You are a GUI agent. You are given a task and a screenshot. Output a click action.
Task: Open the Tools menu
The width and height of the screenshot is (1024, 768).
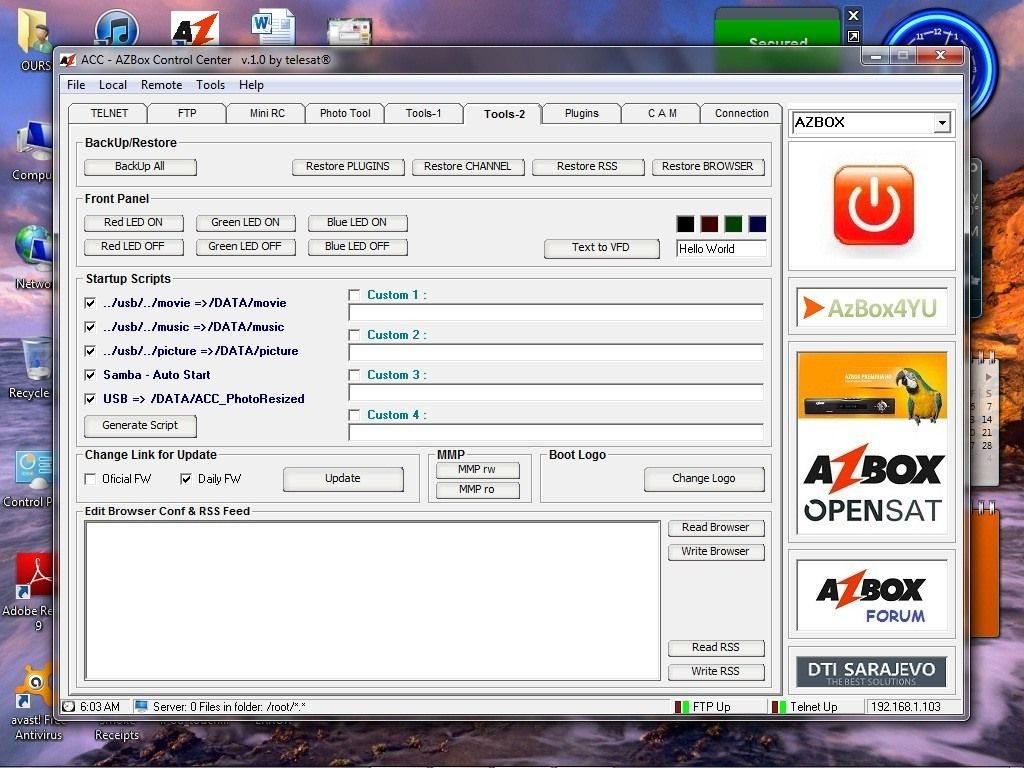pyautogui.click(x=210, y=85)
